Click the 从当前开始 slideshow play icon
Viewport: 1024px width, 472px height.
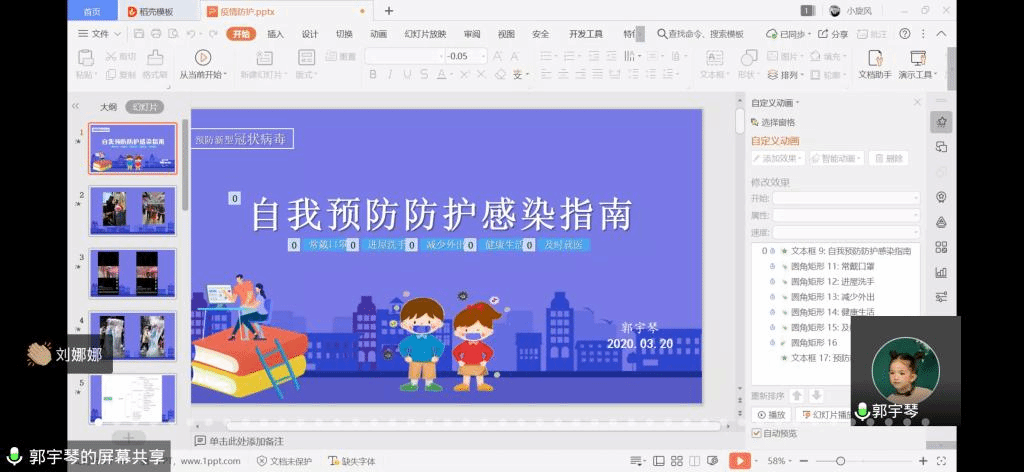point(203,57)
